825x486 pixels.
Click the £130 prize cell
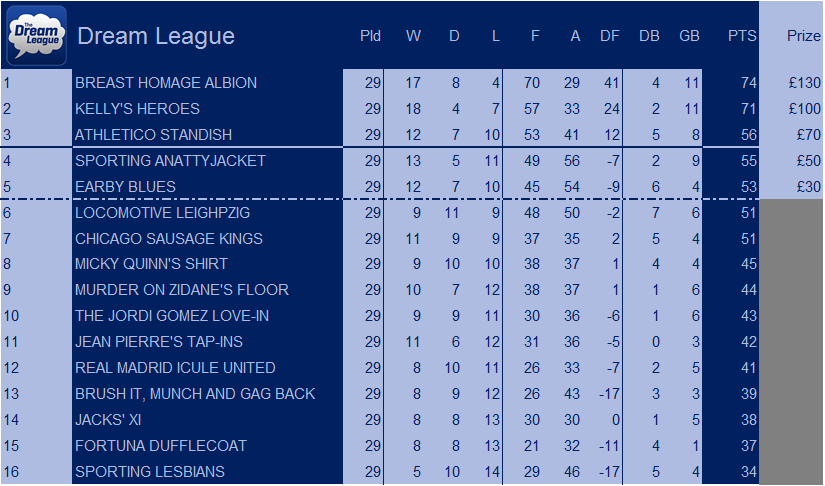(791, 83)
